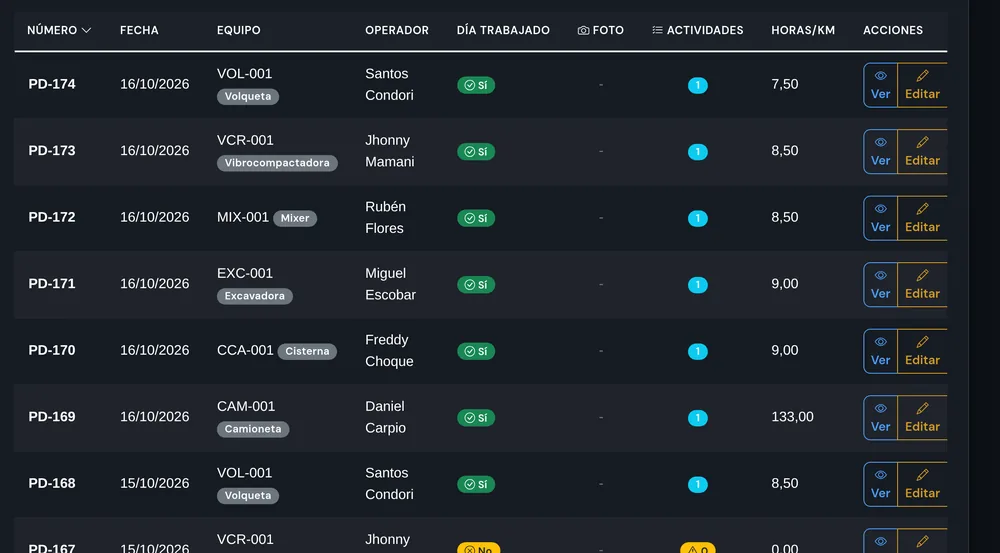Click the Sí badge in row PD-170
Viewport: 1000px width, 553px height.
476,351
